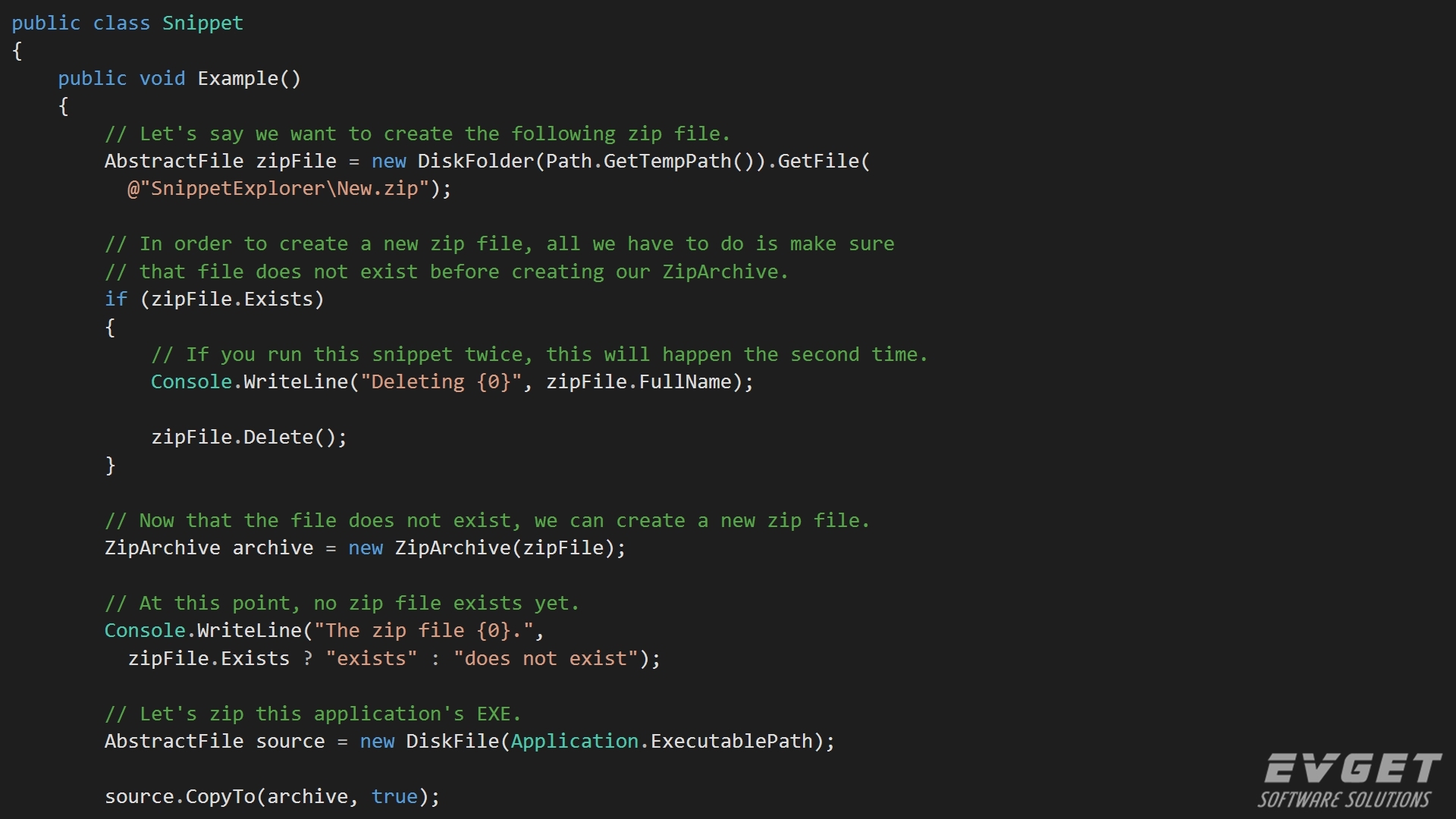Viewport: 1456px width, 819px height.
Task: Click the Snippet class name
Action: coord(202,24)
